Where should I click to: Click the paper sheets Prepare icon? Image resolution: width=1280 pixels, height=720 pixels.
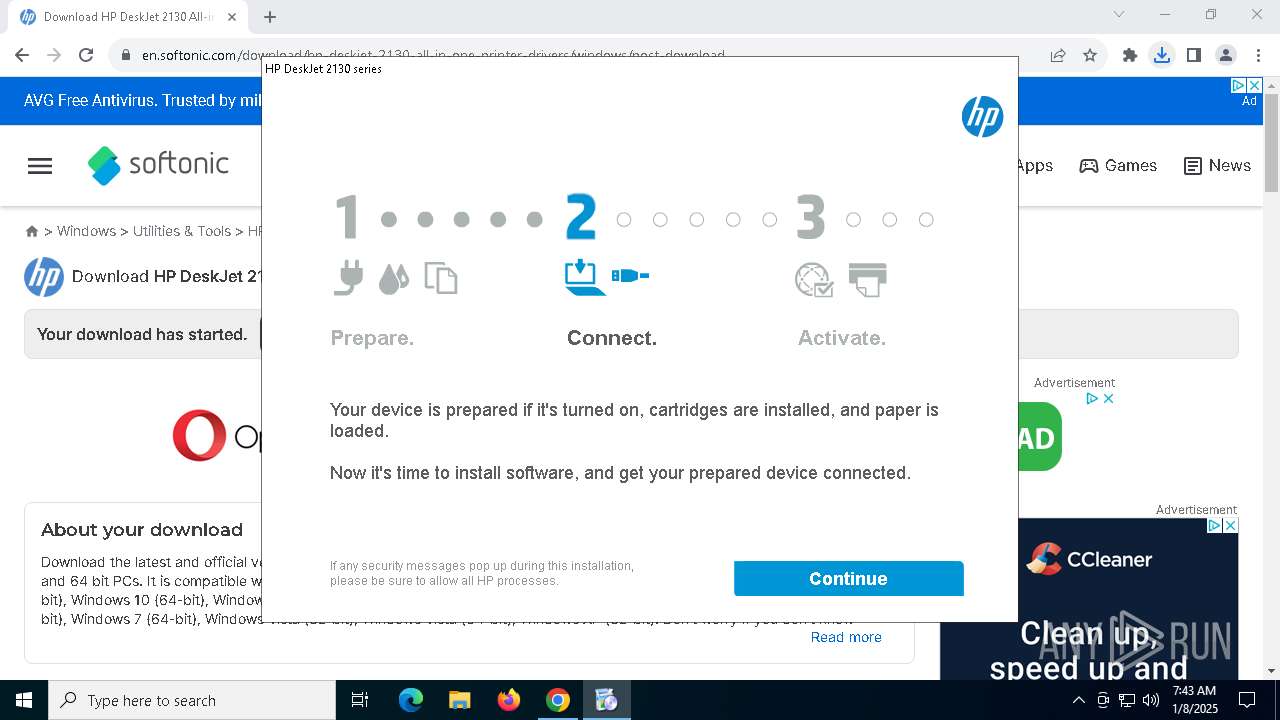(x=440, y=278)
